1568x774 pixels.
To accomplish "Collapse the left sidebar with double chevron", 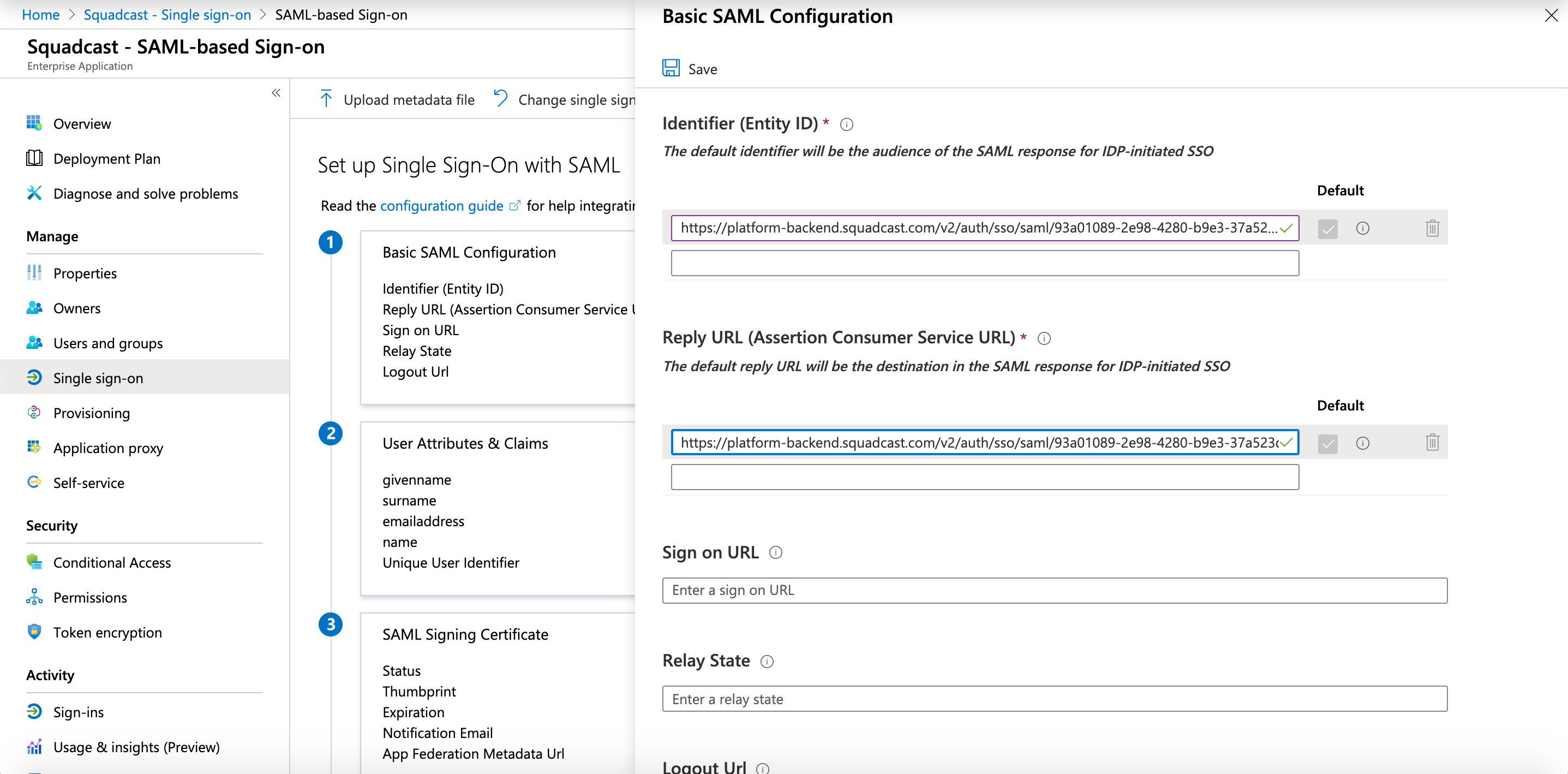I will pos(276,93).
